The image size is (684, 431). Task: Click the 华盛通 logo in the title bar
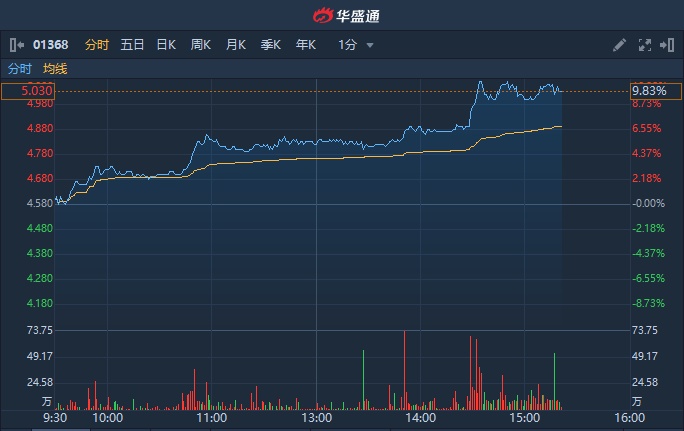[x=342, y=15]
